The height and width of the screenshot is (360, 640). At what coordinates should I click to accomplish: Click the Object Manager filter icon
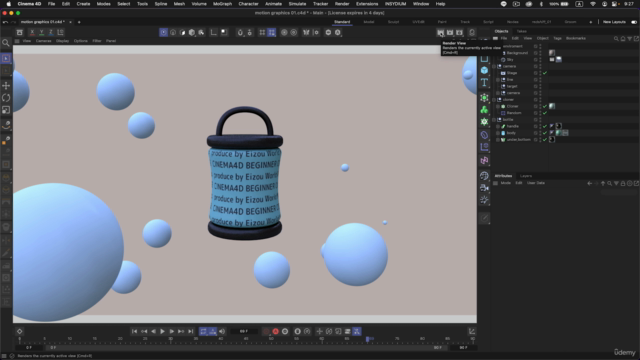click(x=629, y=38)
